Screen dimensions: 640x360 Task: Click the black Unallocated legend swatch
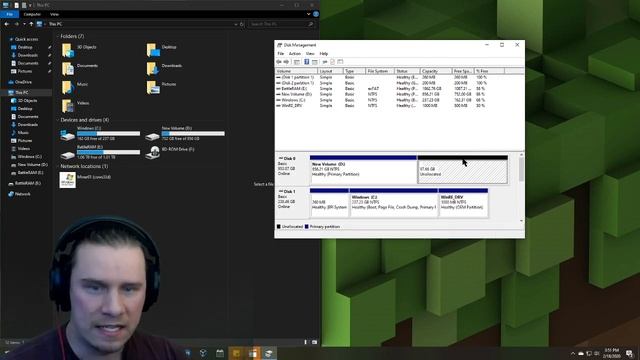tap(279, 227)
